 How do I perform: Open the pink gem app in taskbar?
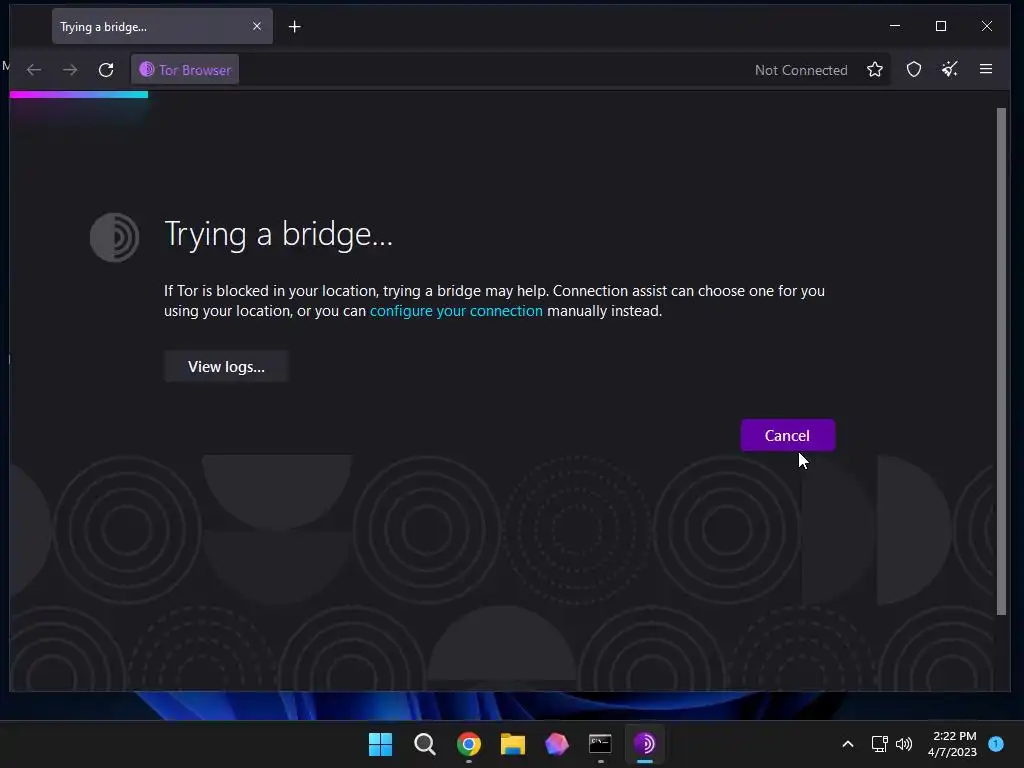click(556, 744)
